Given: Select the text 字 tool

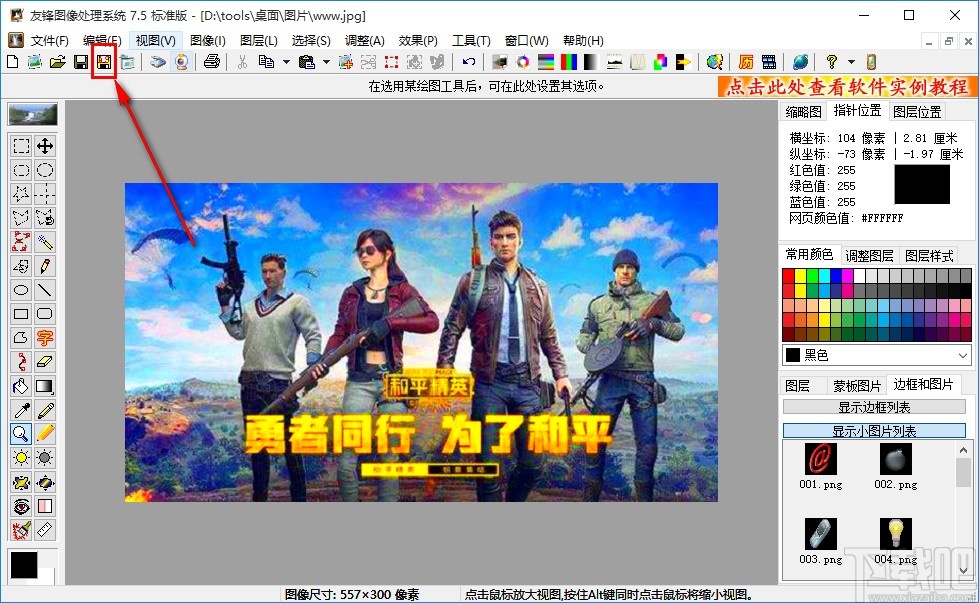Looking at the screenshot, I should point(44,338).
